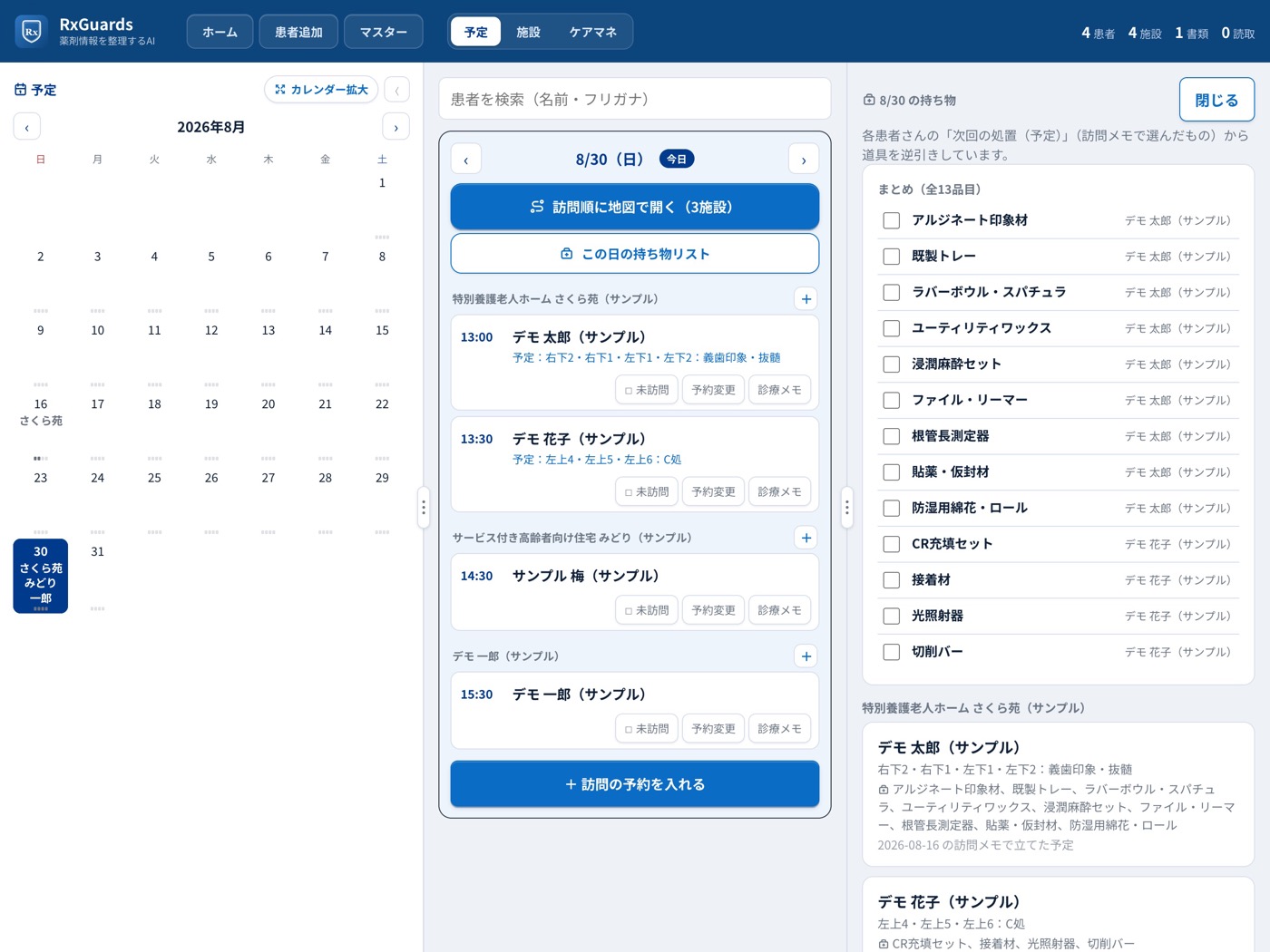Image resolution: width=1270 pixels, height=952 pixels.
Task: Check ラバーボウル・スパチュラ item
Action: pyautogui.click(x=892, y=292)
